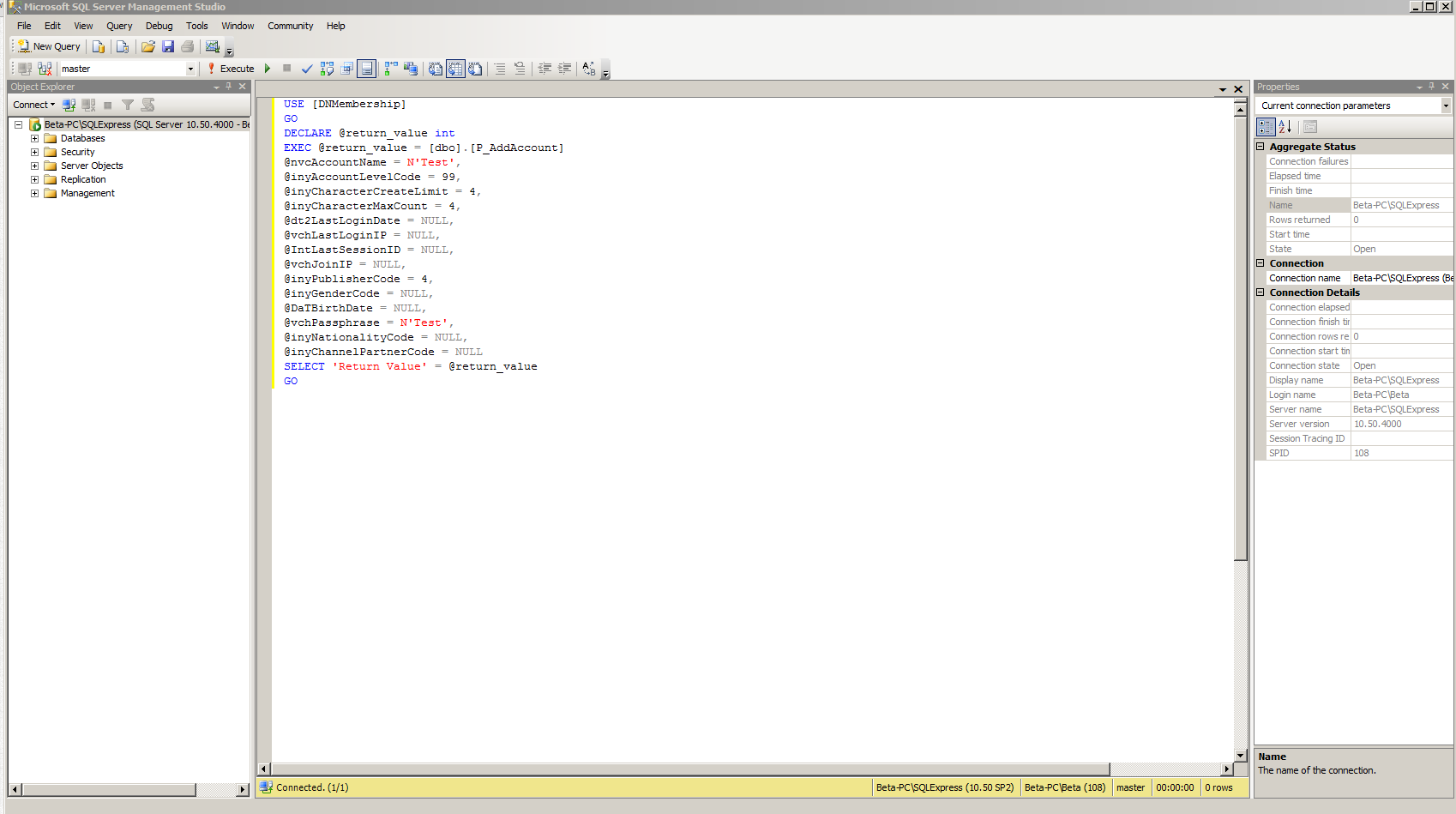Expand the Replication folder
This screenshot has width=1456, height=814.
34,179
